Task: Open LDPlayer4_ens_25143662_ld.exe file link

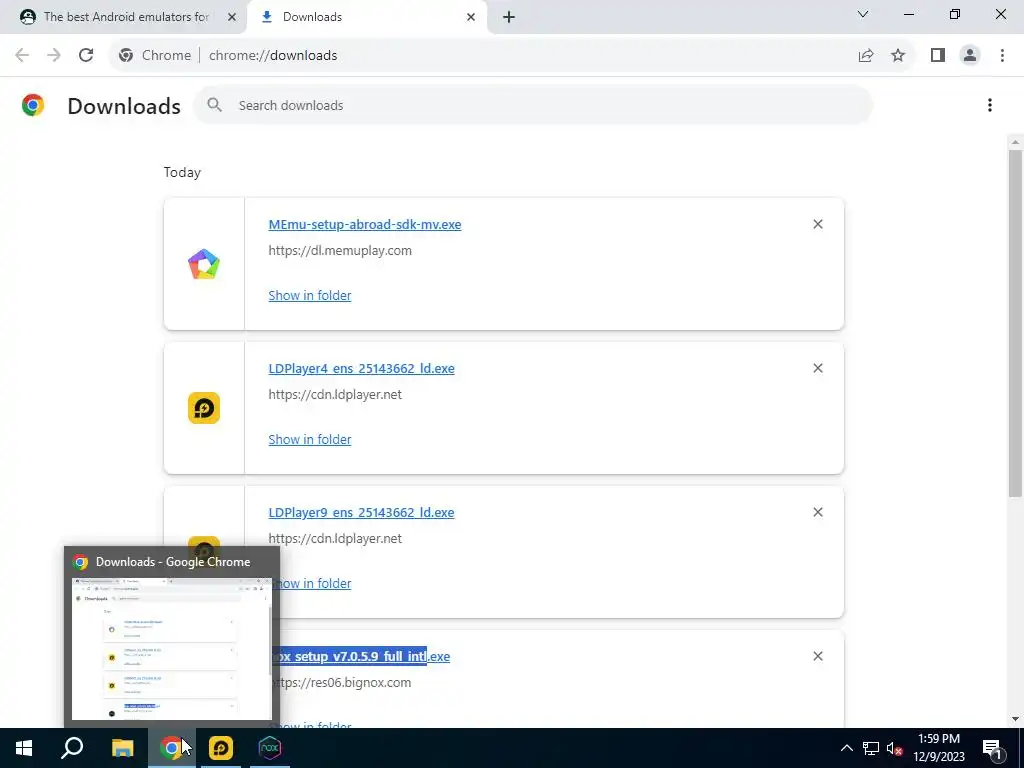Action: click(x=361, y=368)
